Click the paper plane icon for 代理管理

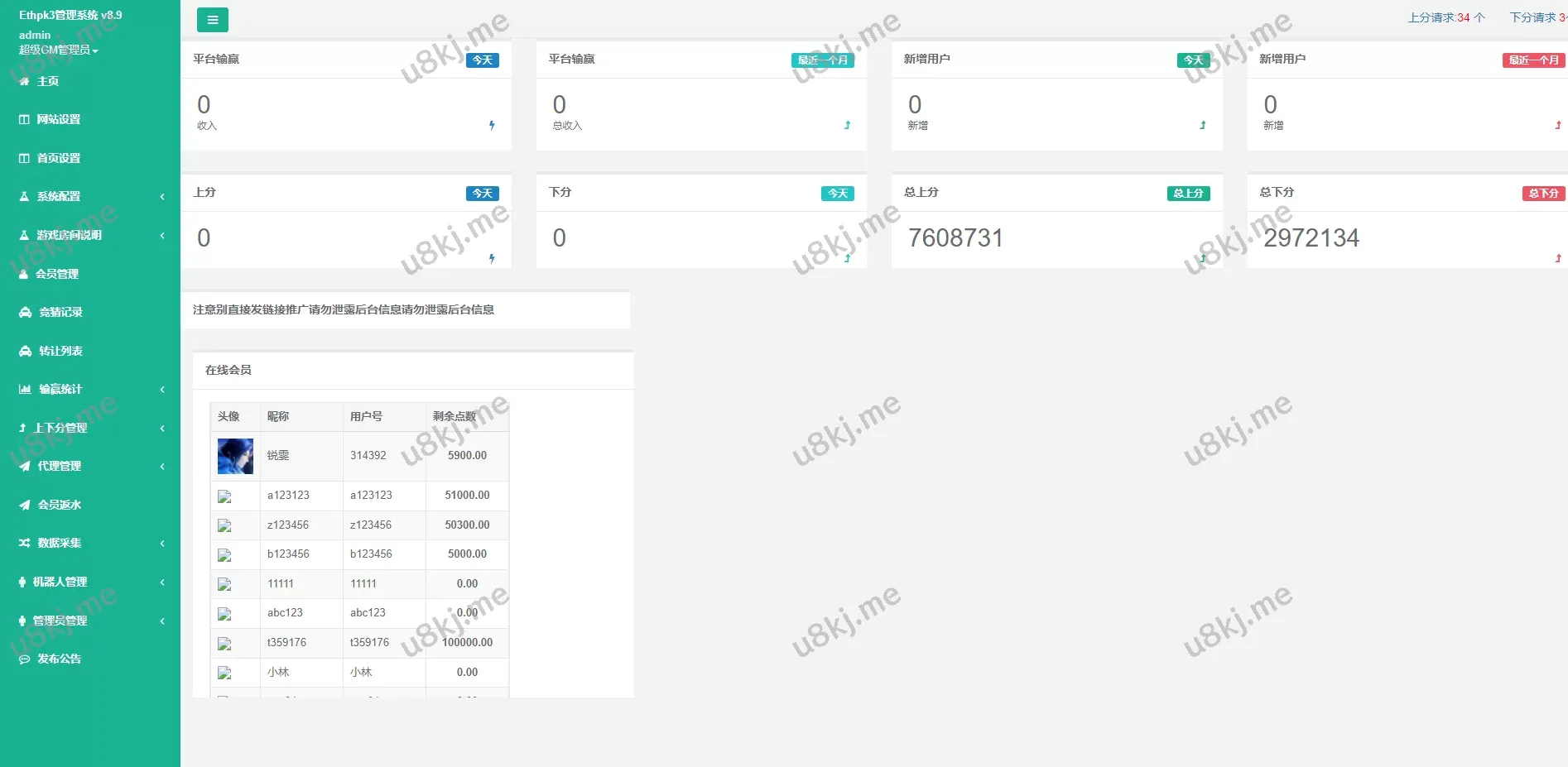tap(24, 467)
